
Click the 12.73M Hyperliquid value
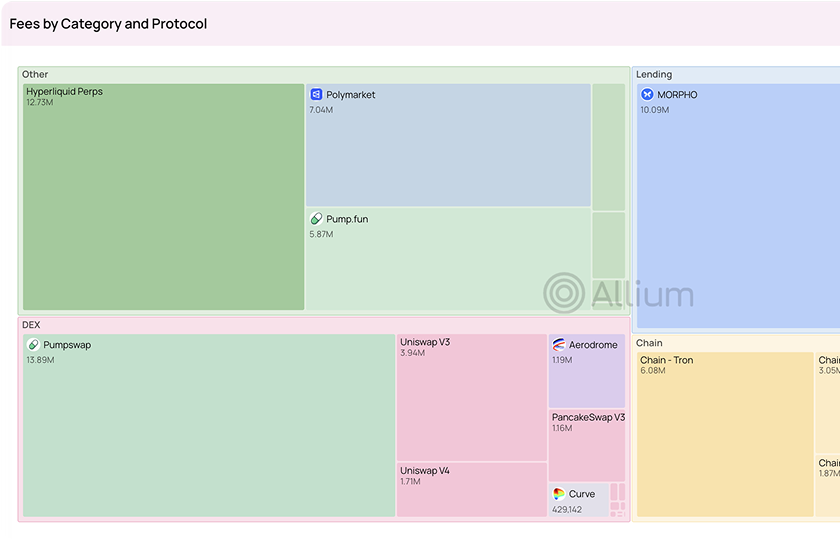tap(40, 102)
